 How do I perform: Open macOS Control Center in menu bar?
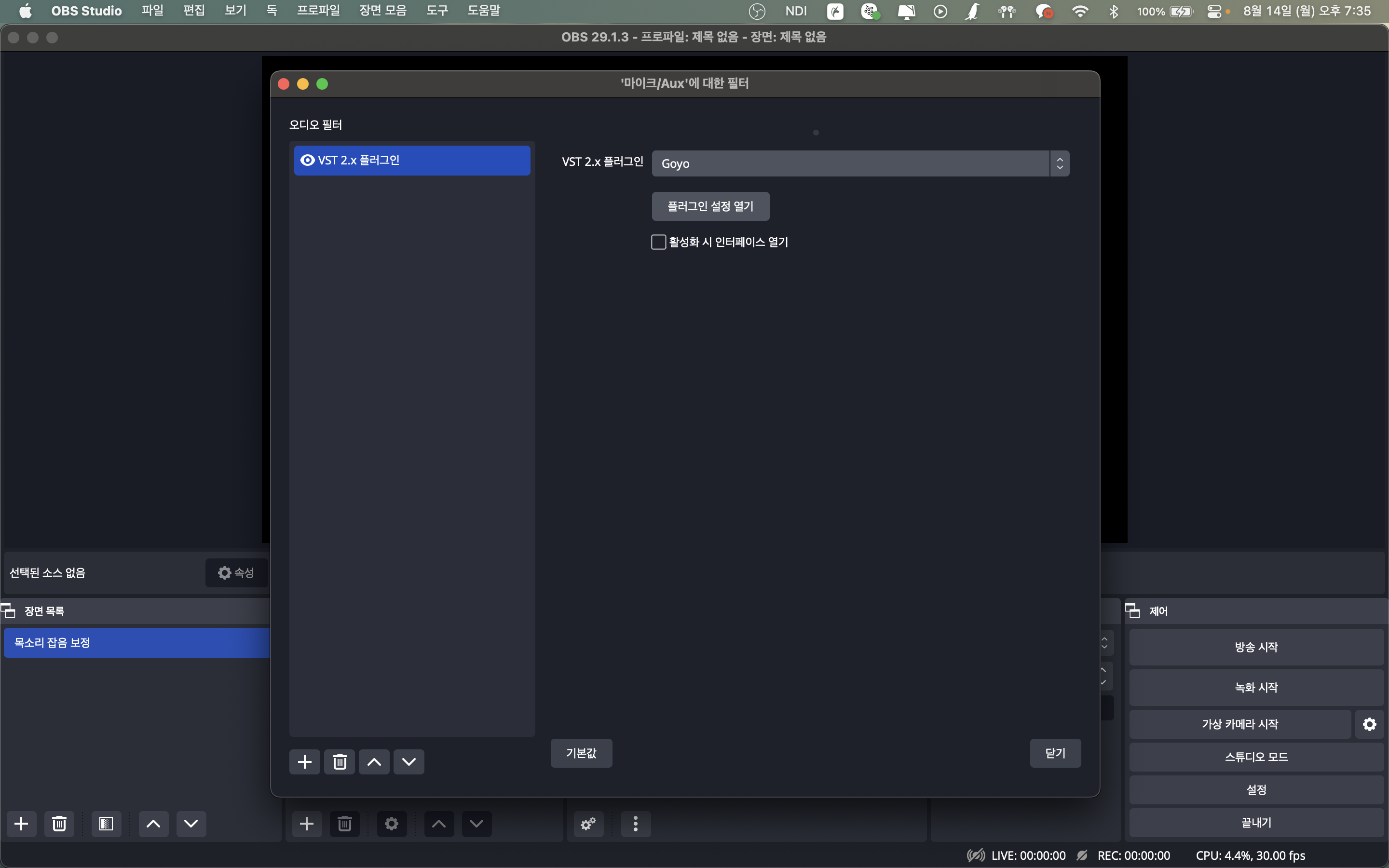[1214, 11]
